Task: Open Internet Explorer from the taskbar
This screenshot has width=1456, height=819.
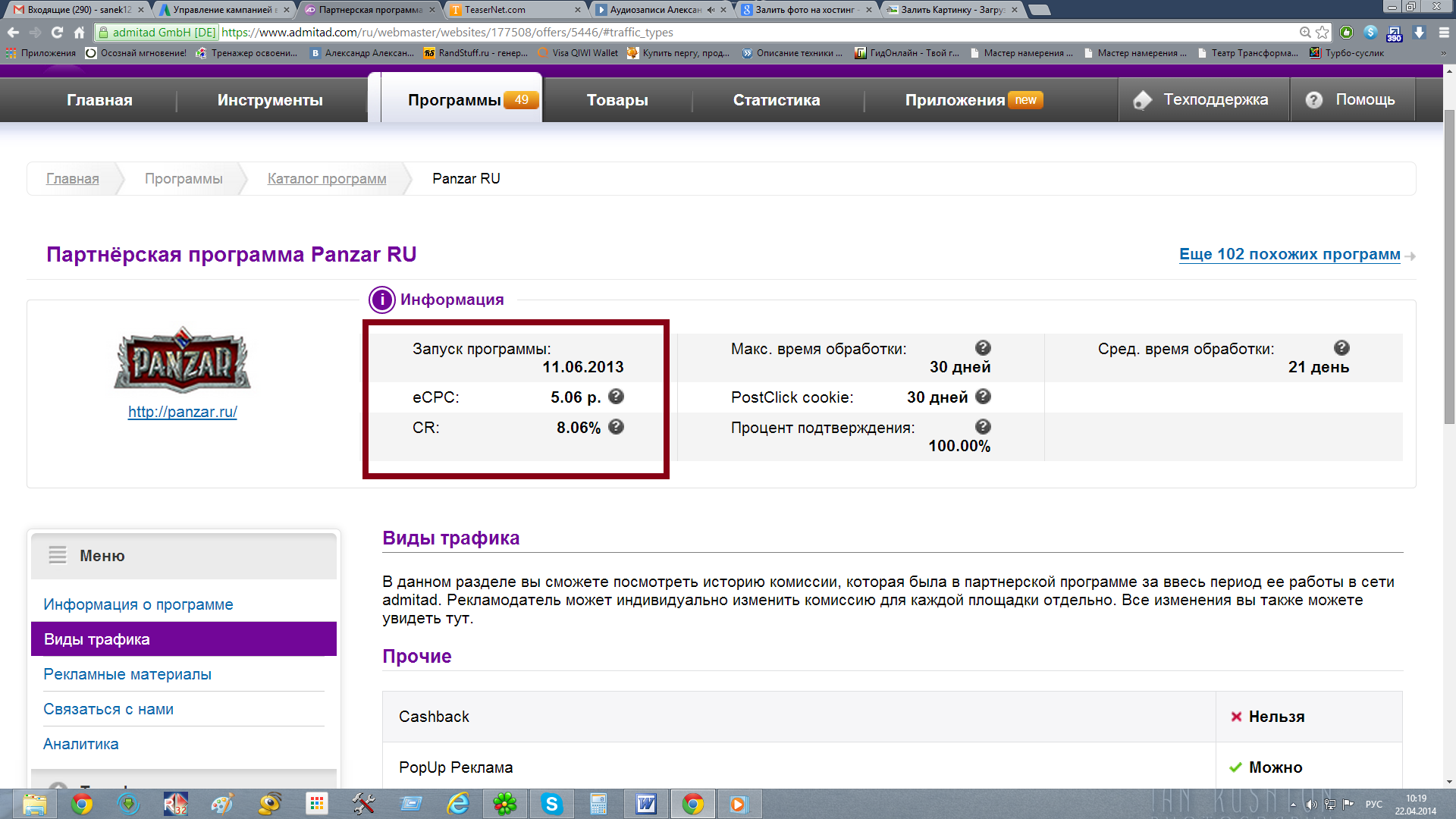Action: 458,804
